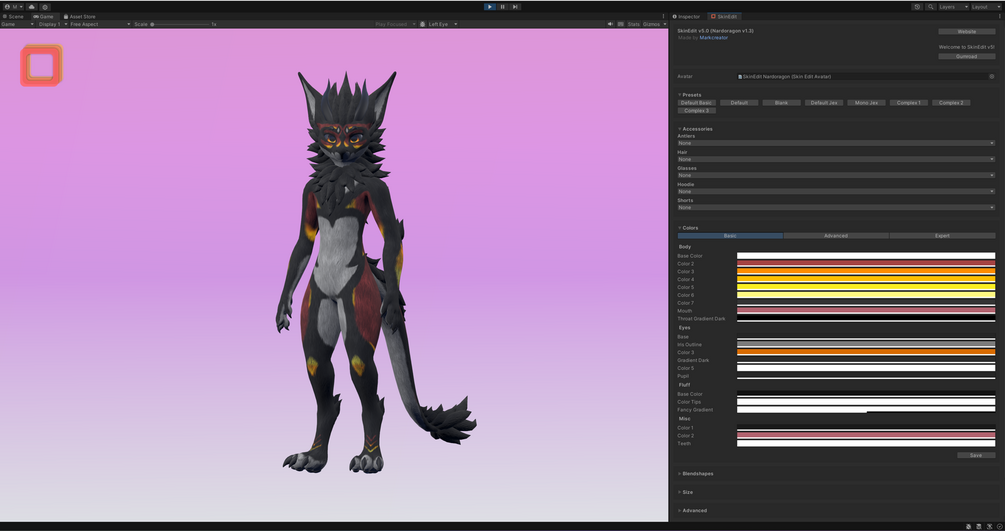Open the cloud services icon
The width and height of the screenshot is (1005, 531).
tap(31, 7)
